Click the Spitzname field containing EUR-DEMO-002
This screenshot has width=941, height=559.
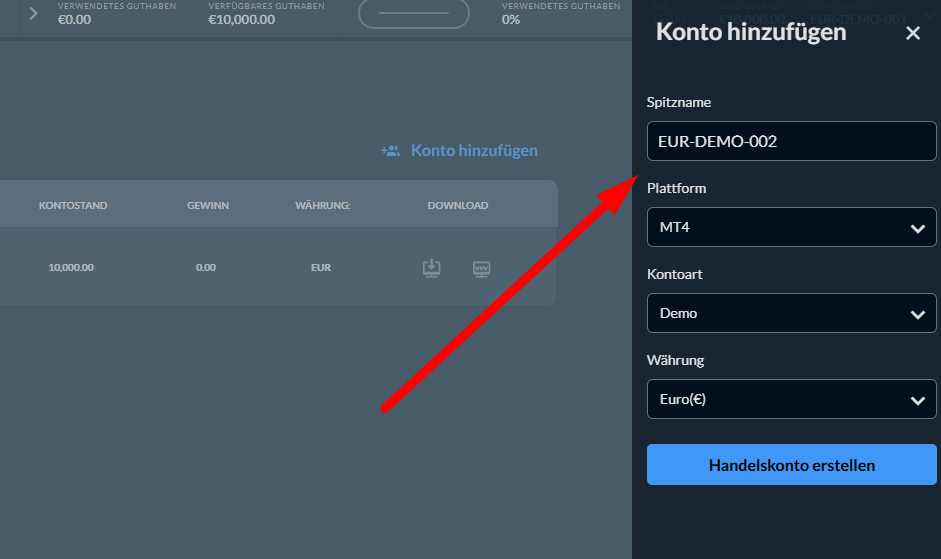click(791, 141)
